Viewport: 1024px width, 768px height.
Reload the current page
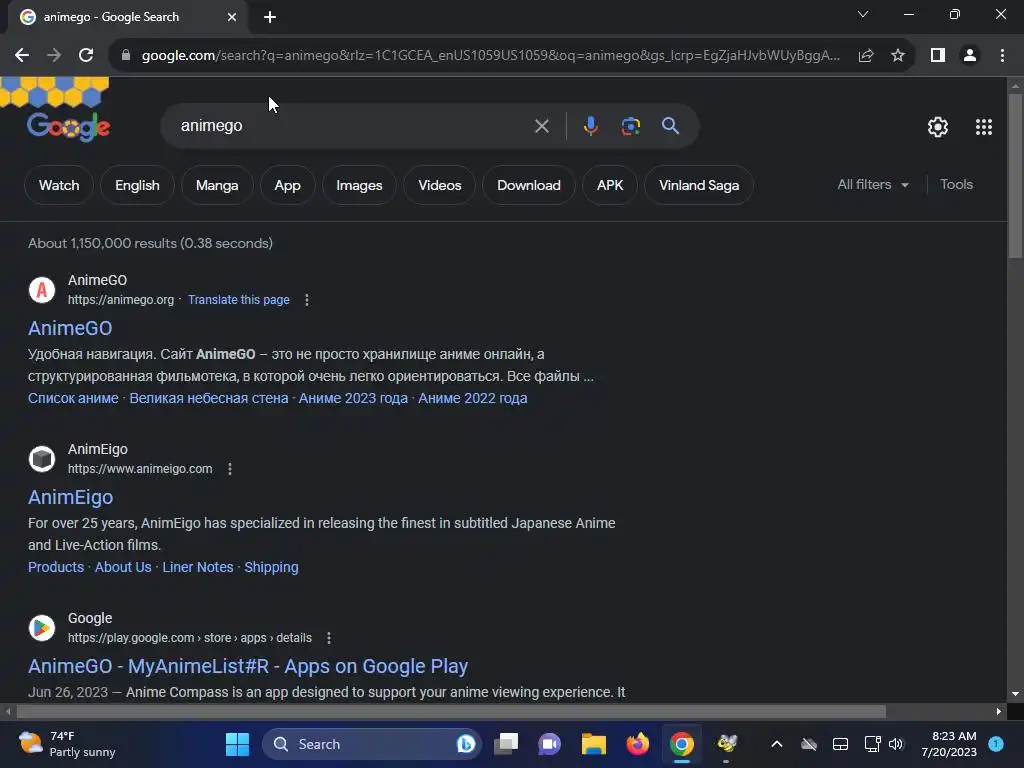86,56
